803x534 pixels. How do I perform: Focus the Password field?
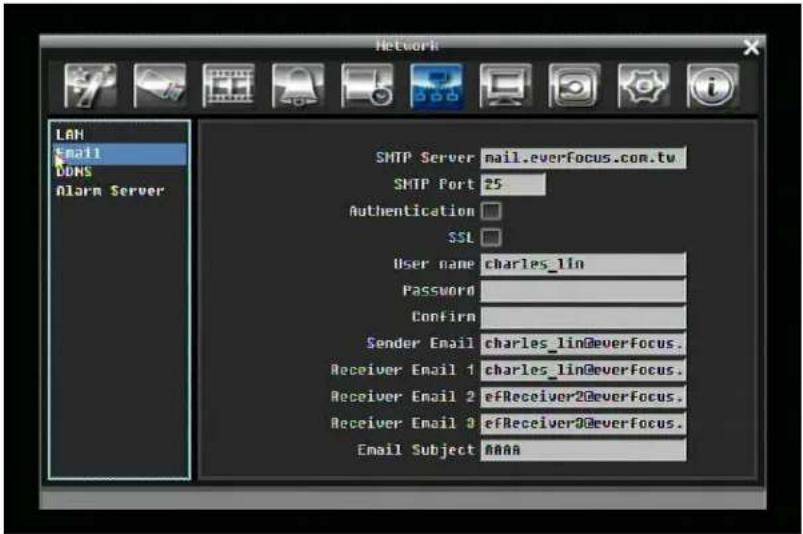[583, 291]
